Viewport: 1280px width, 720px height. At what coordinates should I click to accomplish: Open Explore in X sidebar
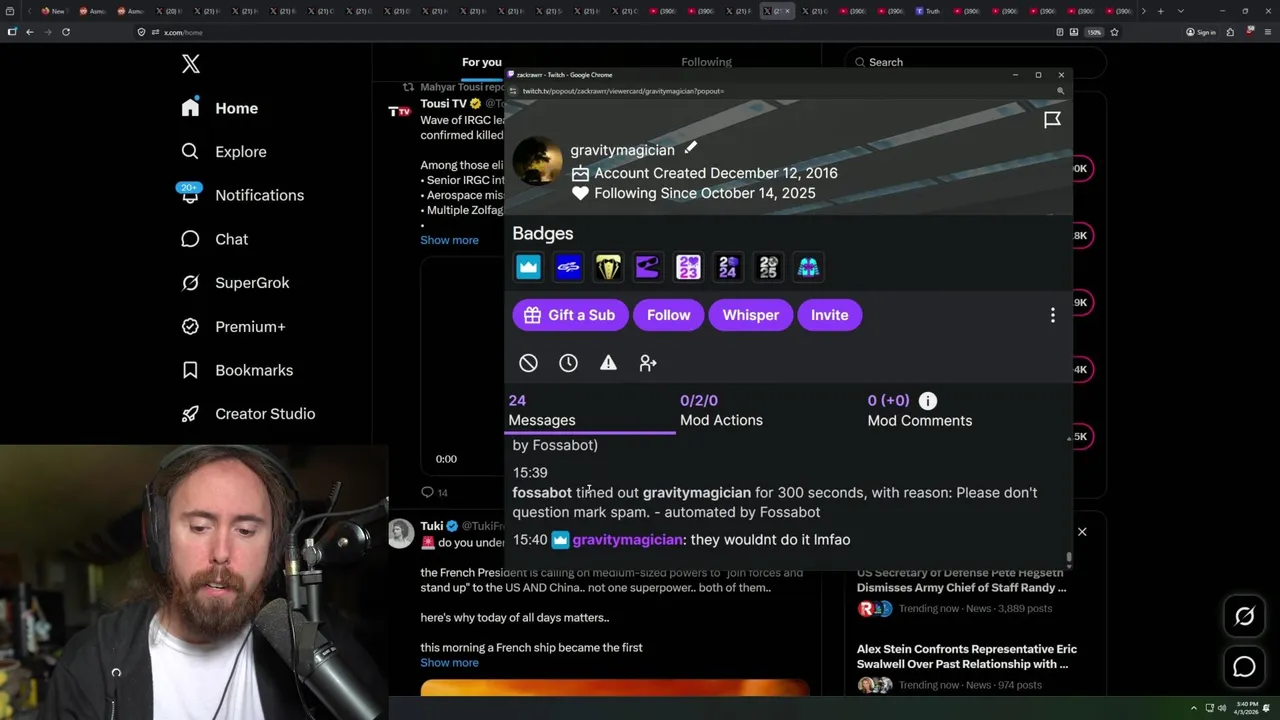tap(224, 152)
